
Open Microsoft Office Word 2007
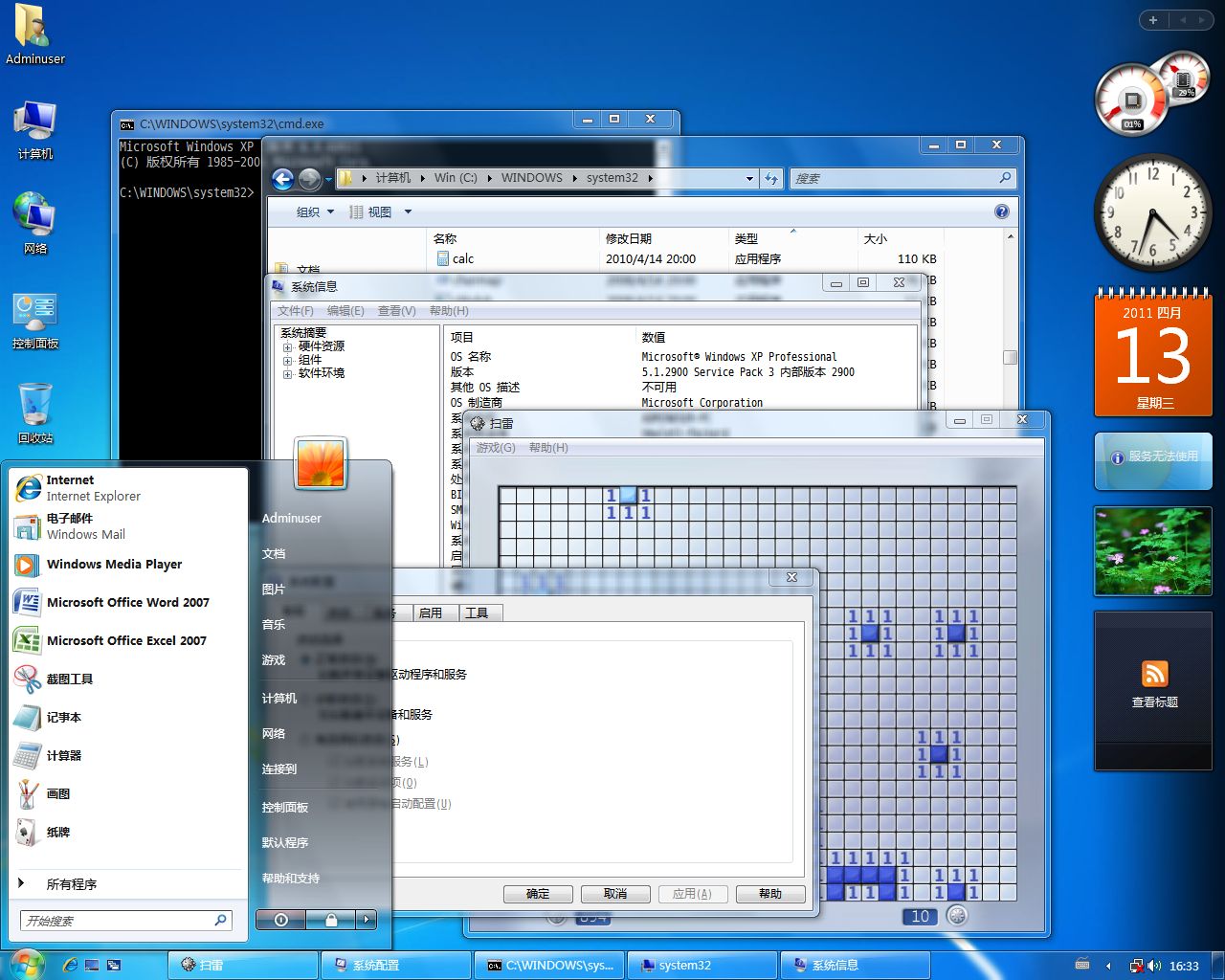tap(129, 603)
